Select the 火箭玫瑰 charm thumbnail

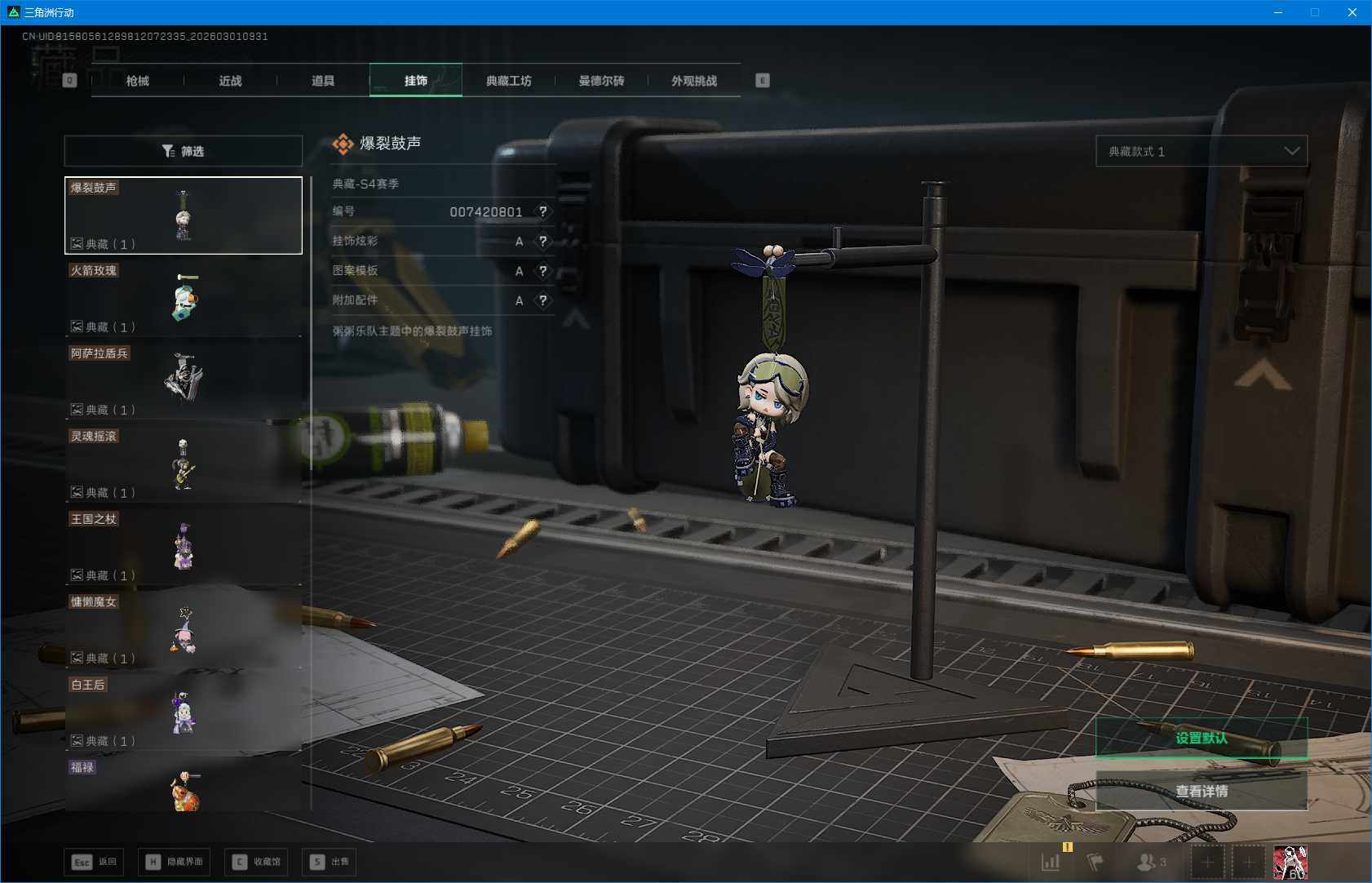(x=184, y=298)
